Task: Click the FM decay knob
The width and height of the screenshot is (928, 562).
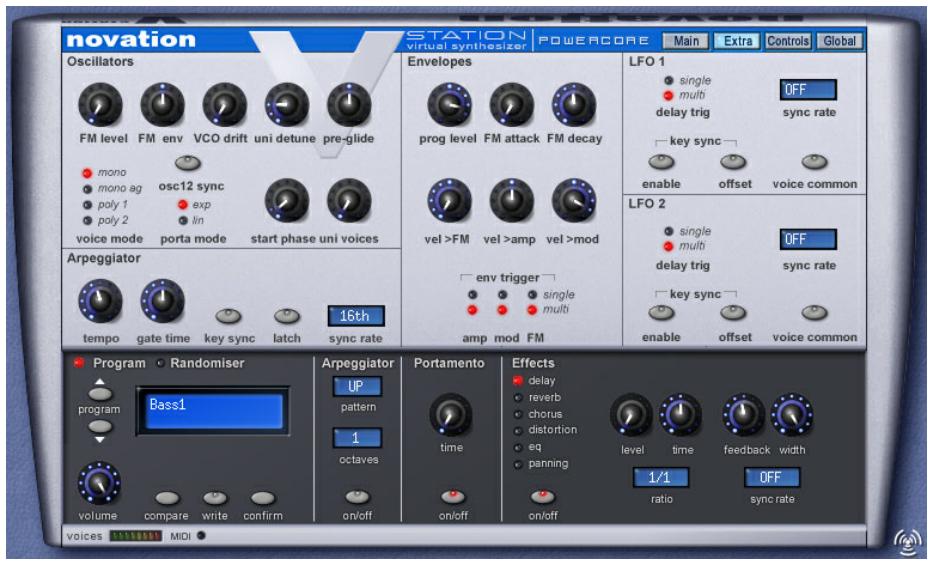Action: 574,104
